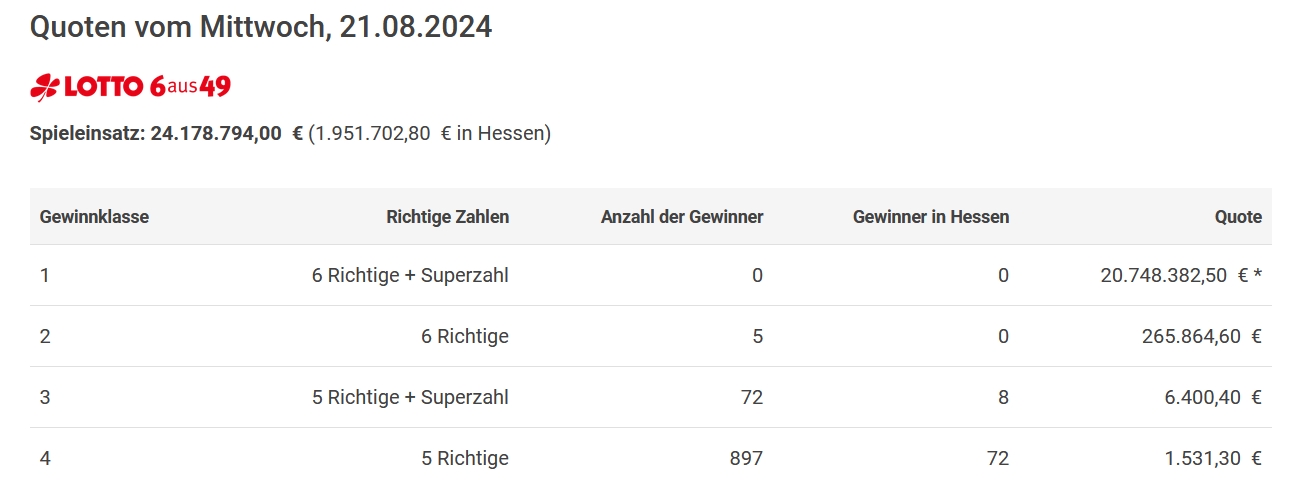
Task: Click the Hessen winners value 8
Action: click(1003, 397)
